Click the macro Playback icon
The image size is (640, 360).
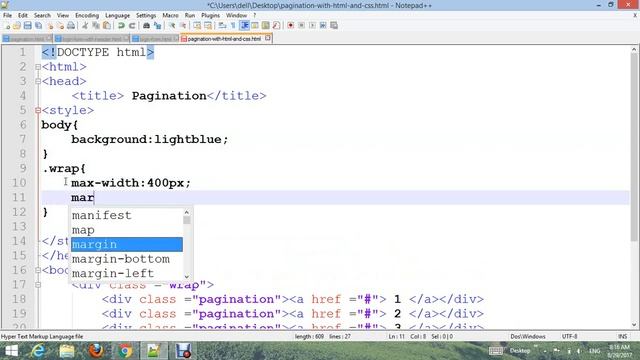click(312, 25)
